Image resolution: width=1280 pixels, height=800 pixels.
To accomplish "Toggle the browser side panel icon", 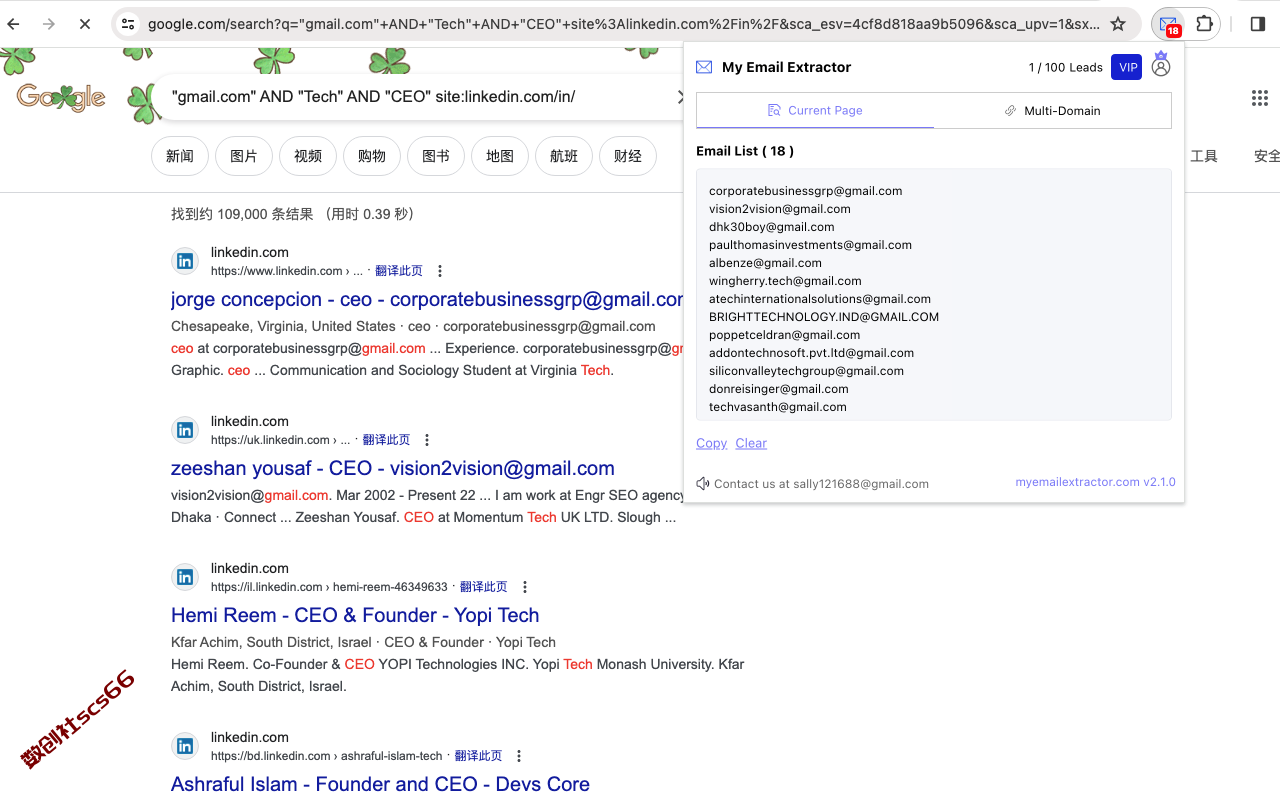I will tap(1258, 23).
